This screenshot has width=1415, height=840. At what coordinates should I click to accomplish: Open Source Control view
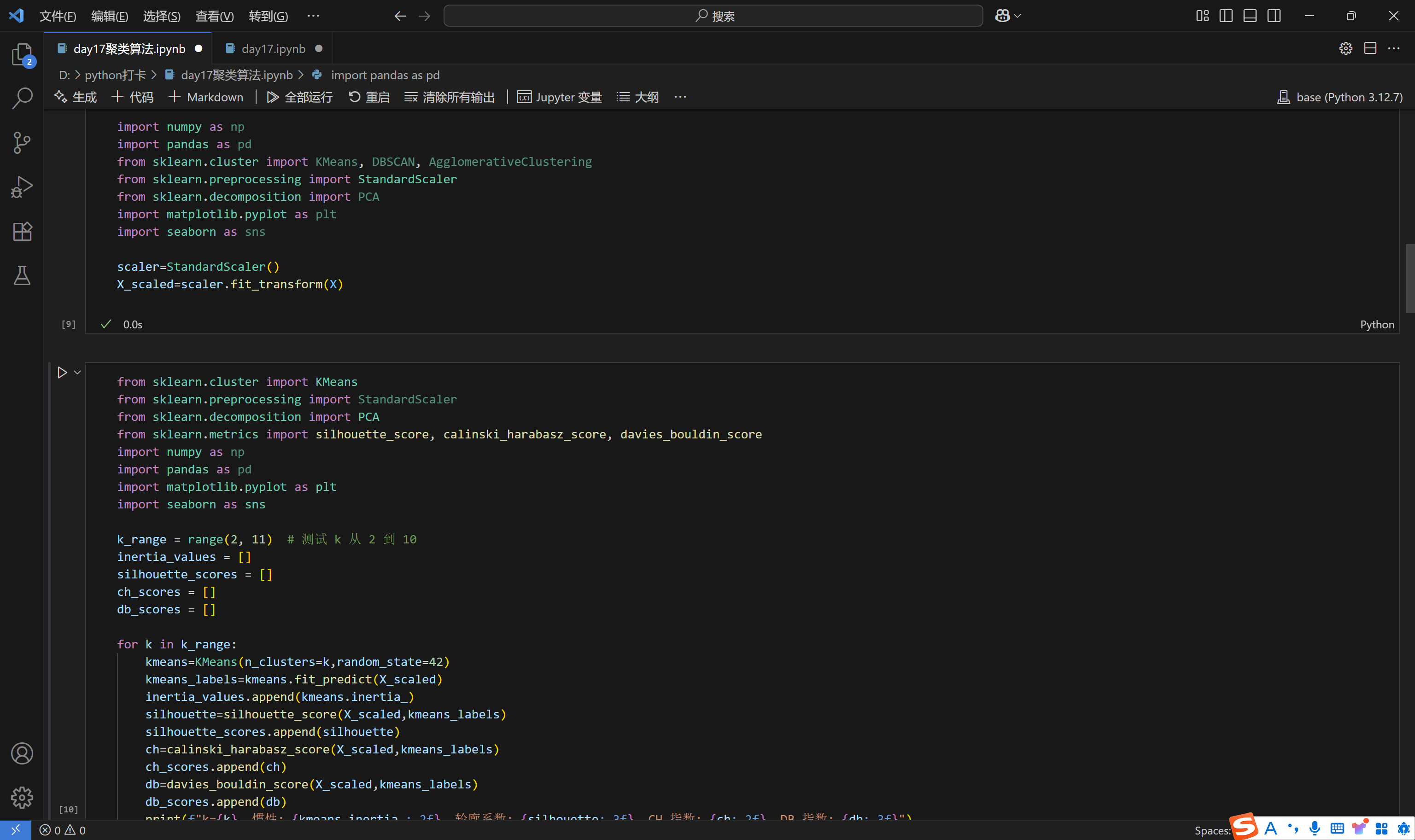22,143
